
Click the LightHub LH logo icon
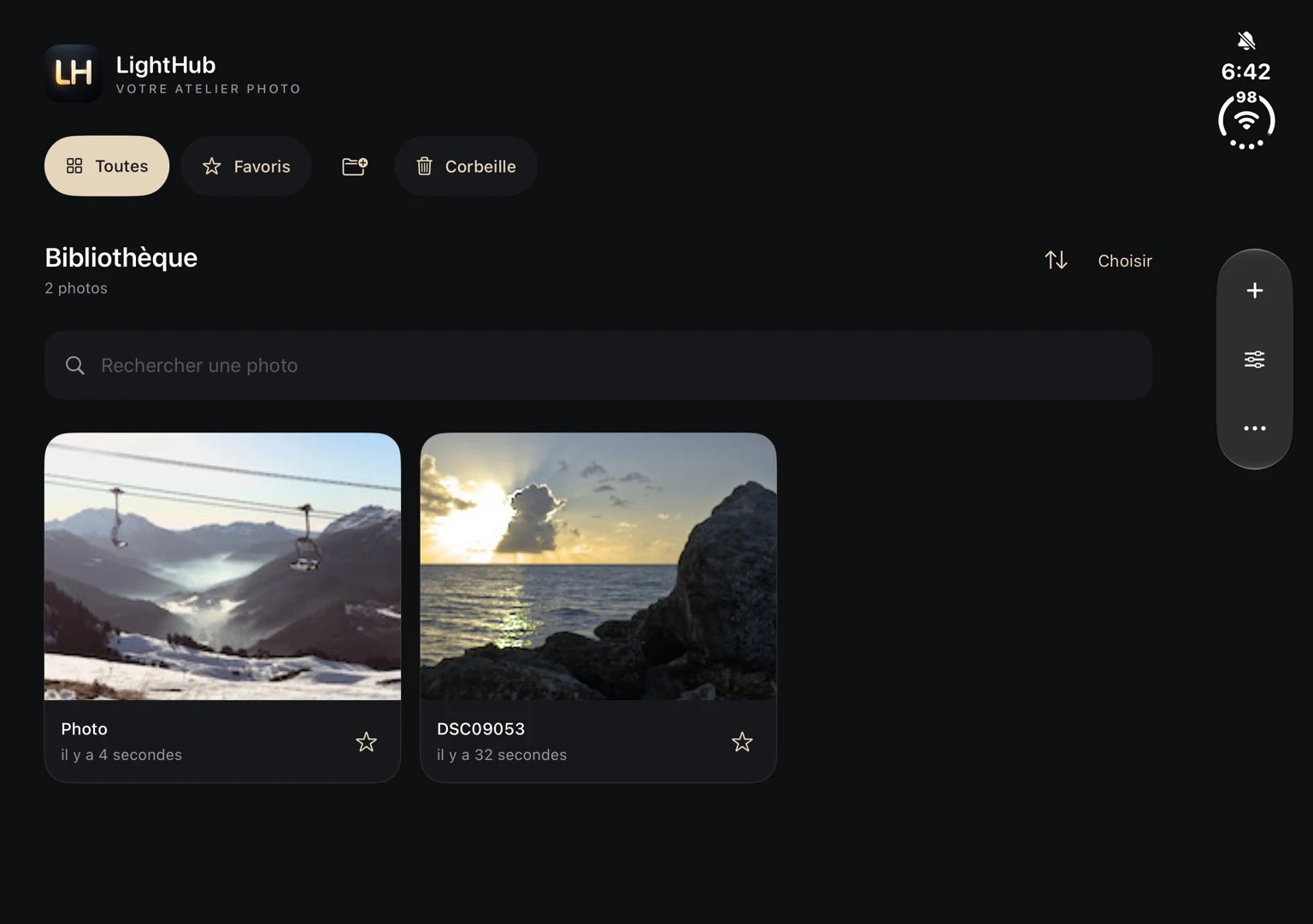[x=74, y=74]
